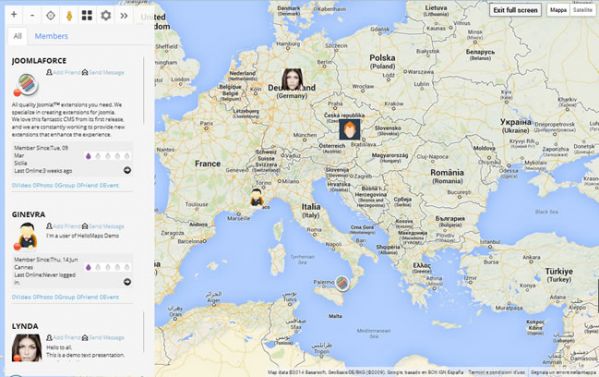
Task: Click Exit full screen button
Action: coord(515,10)
